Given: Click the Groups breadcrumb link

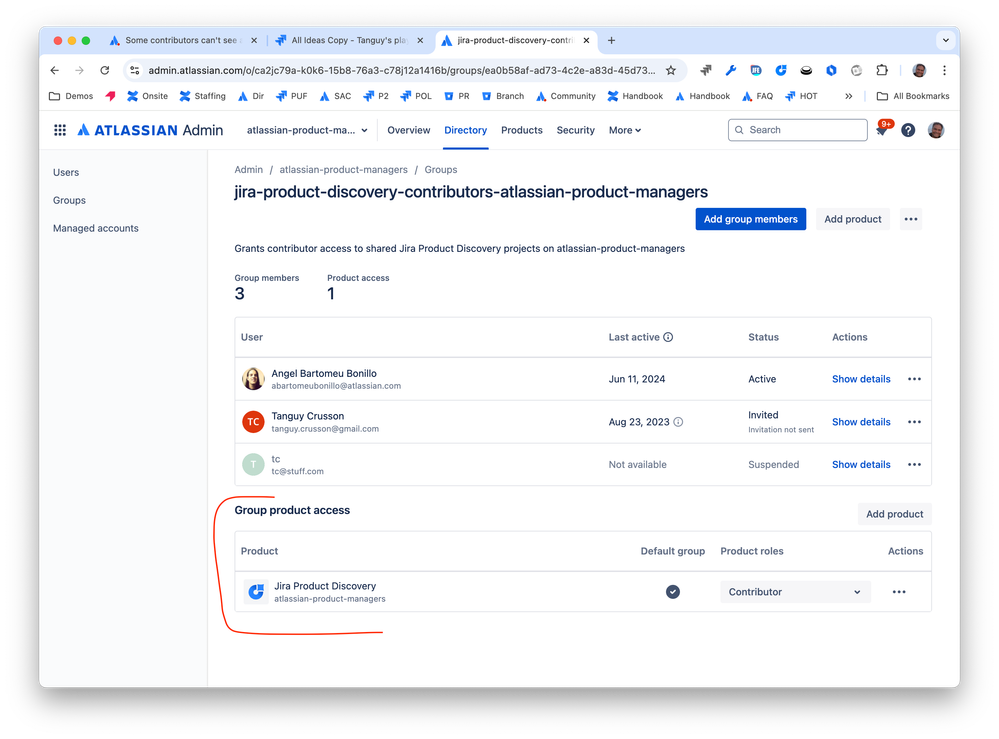Looking at the screenshot, I should [441, 169].
